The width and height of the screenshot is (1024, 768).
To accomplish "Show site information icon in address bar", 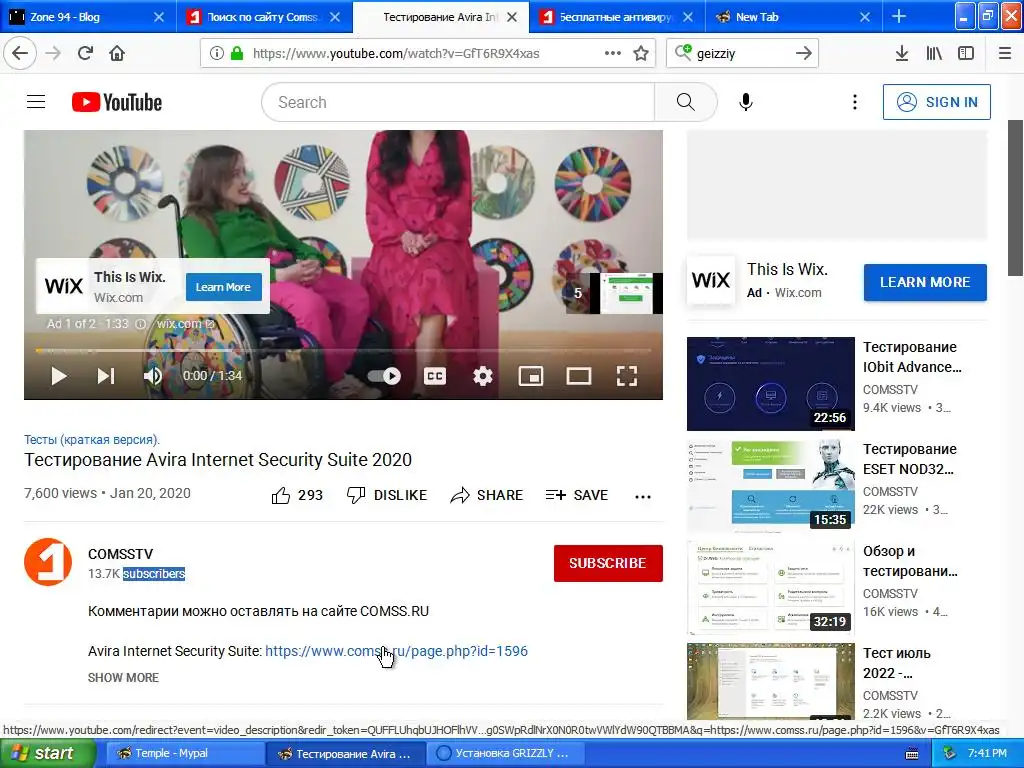I will [x=216, y=53].
